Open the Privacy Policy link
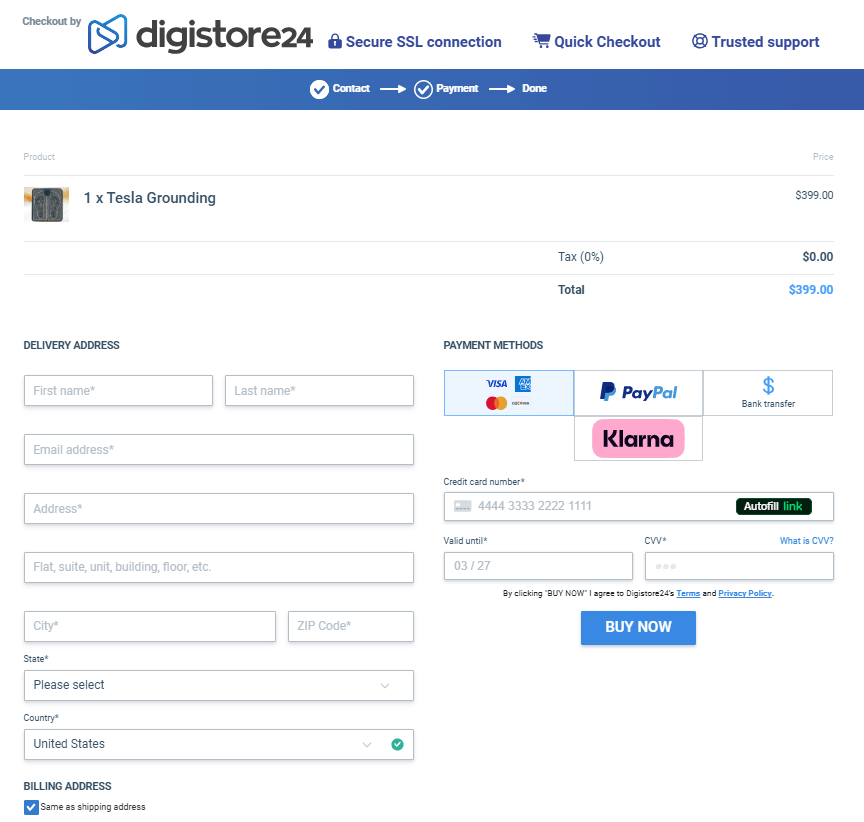The height and width of the screenshot is (822, 864). point(745,594)
